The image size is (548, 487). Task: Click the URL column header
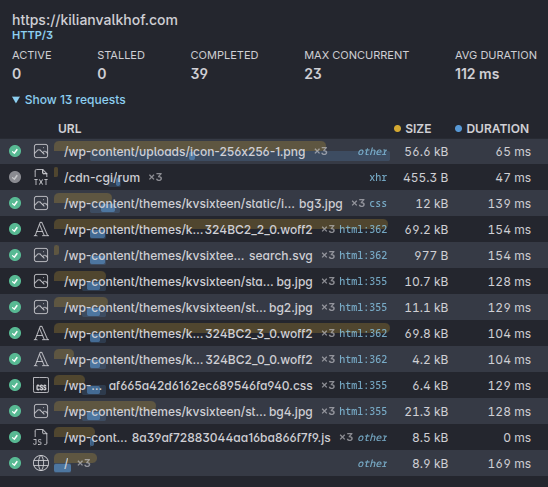[70, 129]
